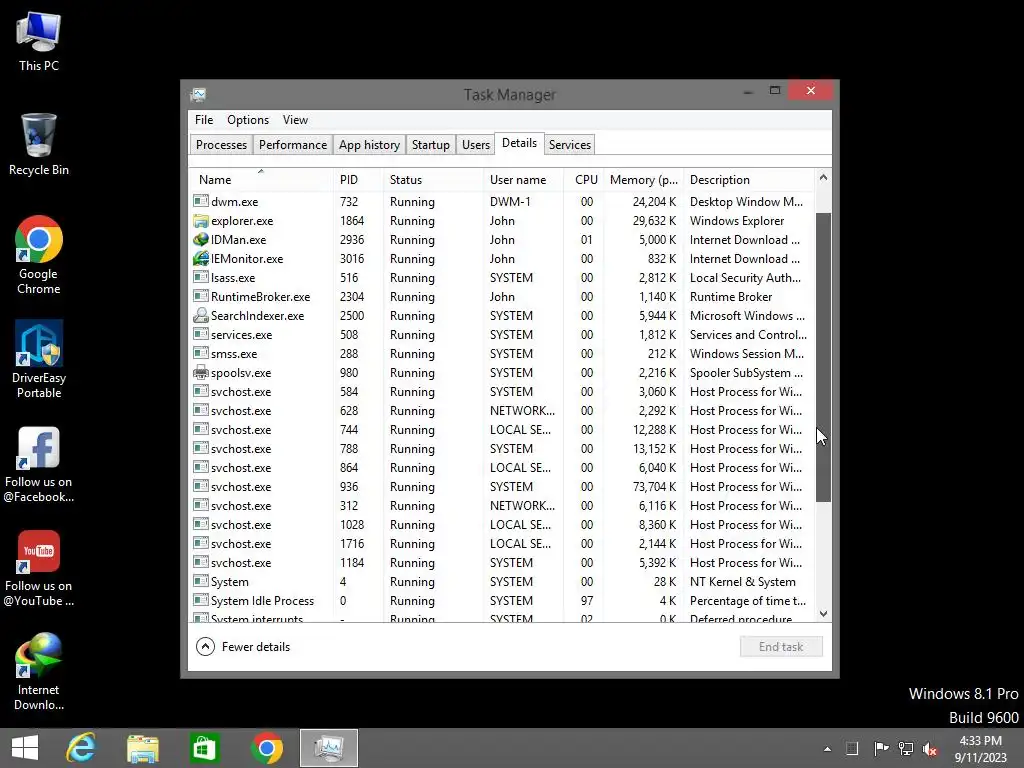Click the Action Center flag icon
The width and height of the screenshot is (1024, 768).
point(881,748)
